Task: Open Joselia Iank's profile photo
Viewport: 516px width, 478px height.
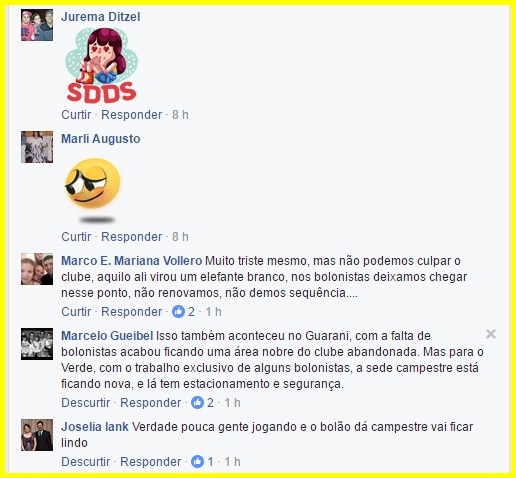Action: 37,435
